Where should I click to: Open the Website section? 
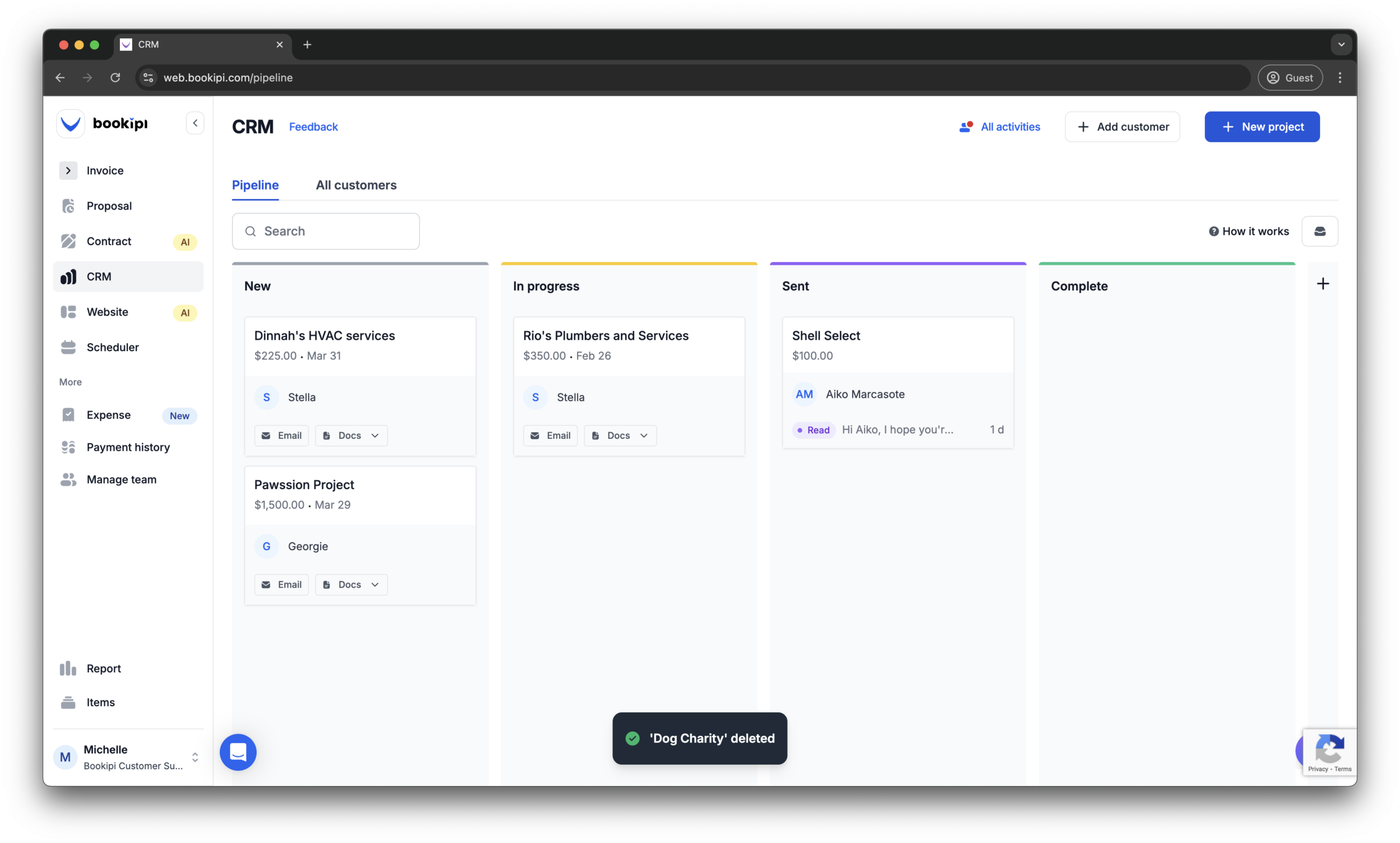[x=108, y=312]
